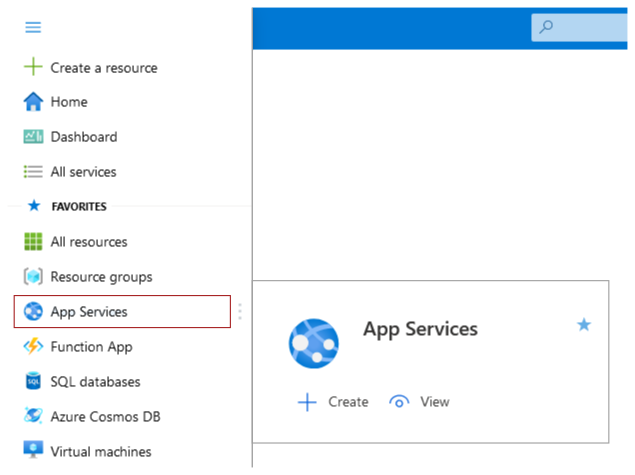Click the FAVORITES section heading
Image resolution: width=635 pixels, height=475 pixels.
[79, 207]
